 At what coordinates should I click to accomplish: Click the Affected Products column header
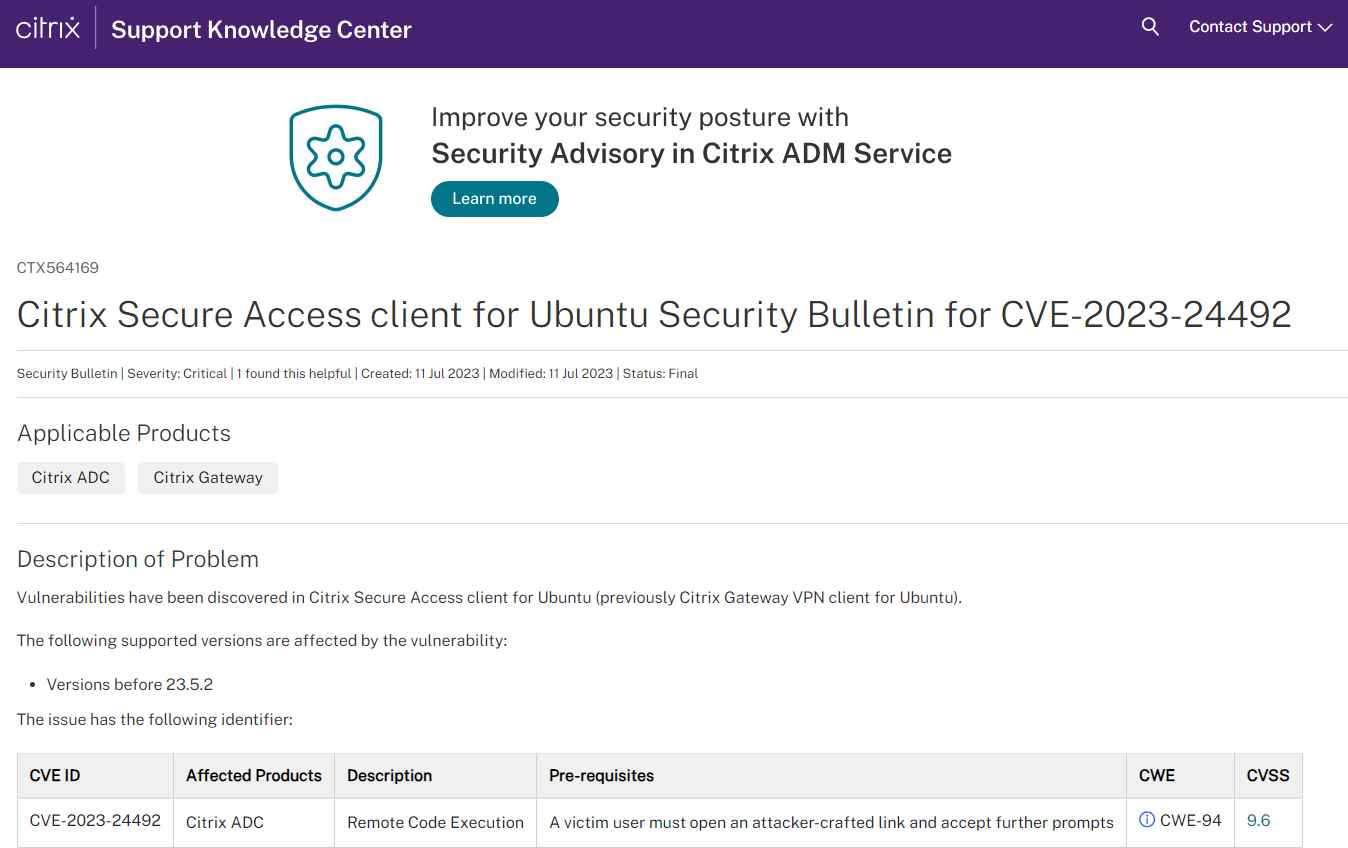pyautogui.click(x=254, y=775)
